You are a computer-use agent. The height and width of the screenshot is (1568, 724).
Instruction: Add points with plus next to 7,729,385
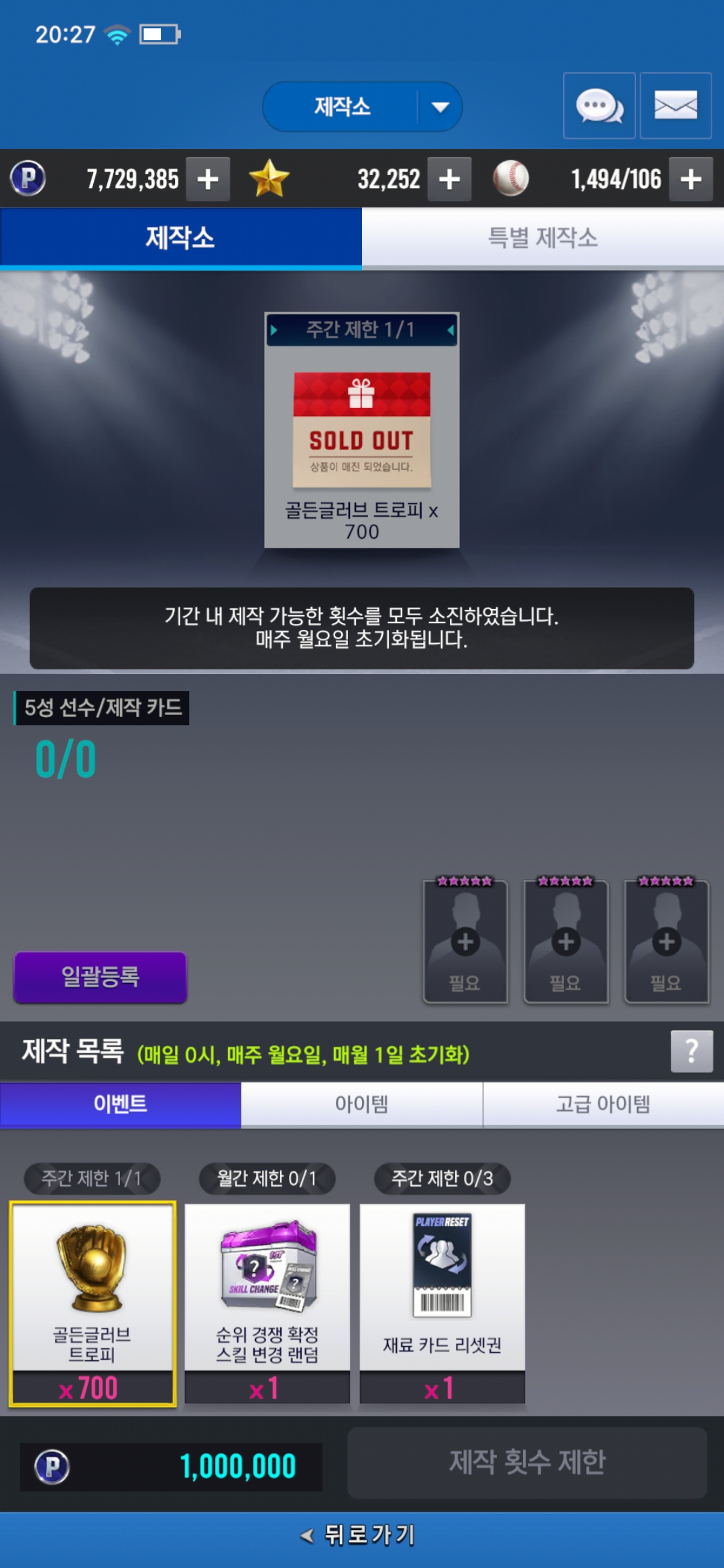pos(208,179)
